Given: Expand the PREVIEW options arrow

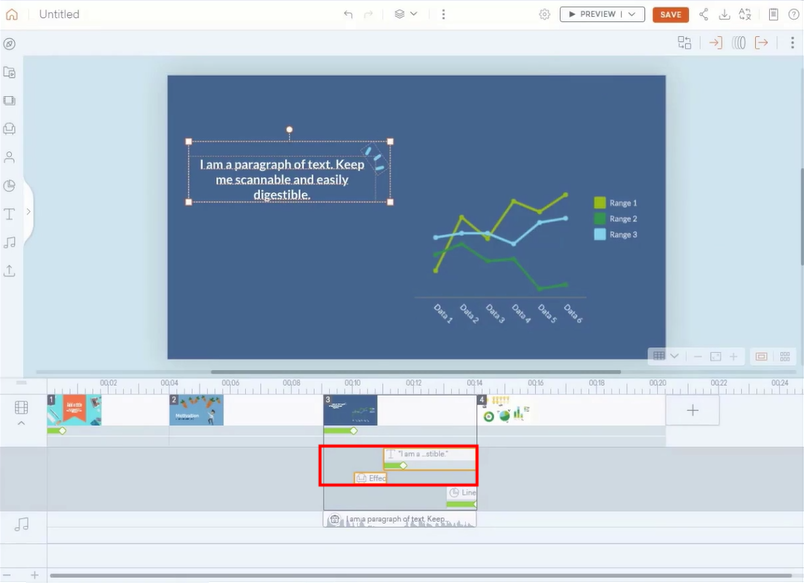Looking at the screenshot, I should (632, 14).
